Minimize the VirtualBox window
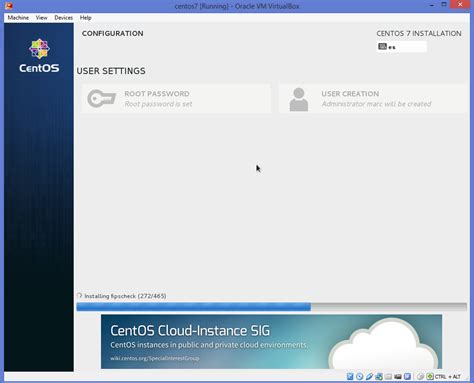The width and height of the screenshot is (474, 383). coord(432,5)
